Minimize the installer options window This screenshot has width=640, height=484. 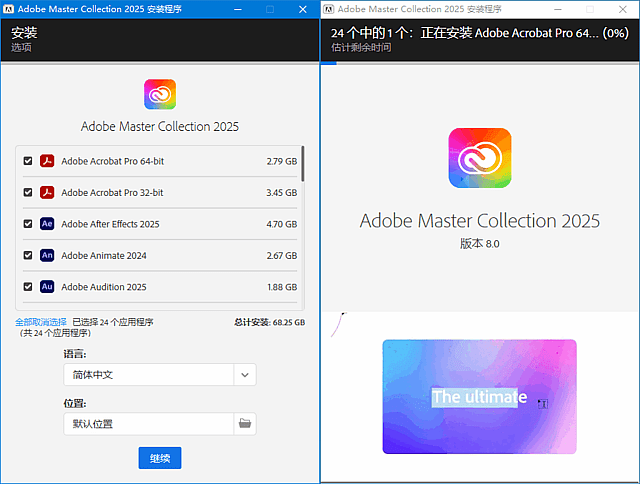(238, 9)
